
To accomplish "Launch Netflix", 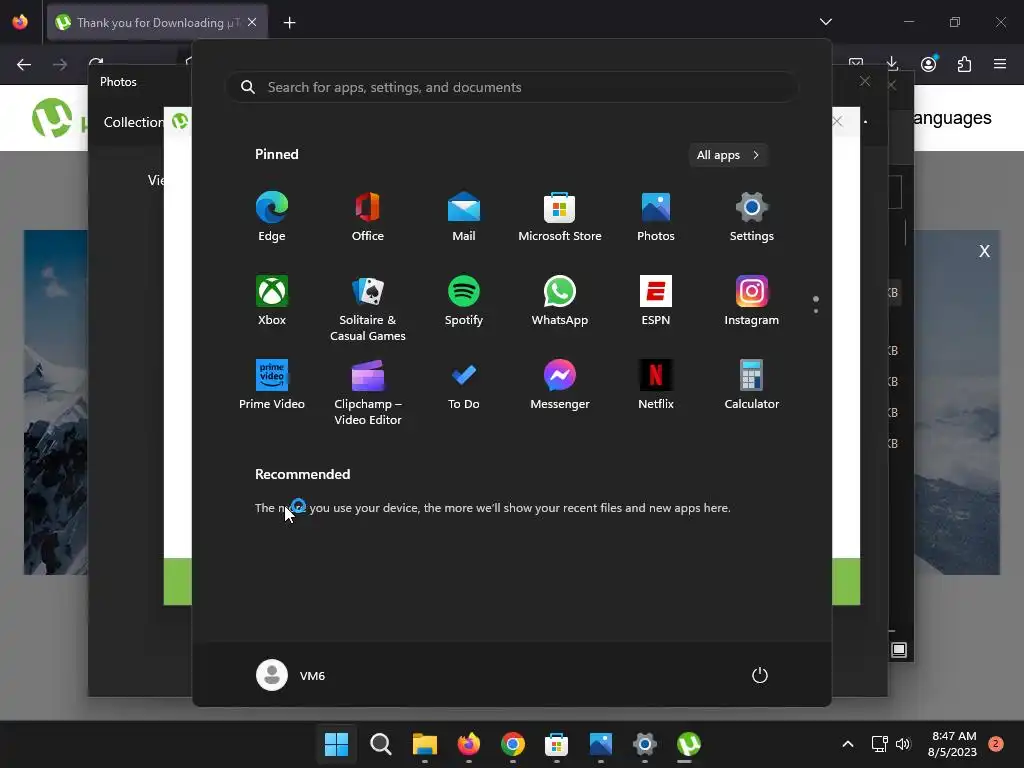I will pyautogui.click(x=656, y=384).
